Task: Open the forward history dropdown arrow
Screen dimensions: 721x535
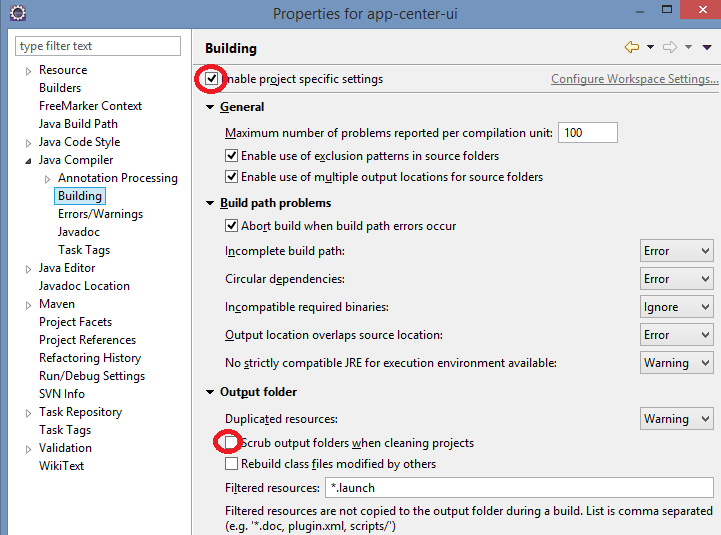Action: 689,47
